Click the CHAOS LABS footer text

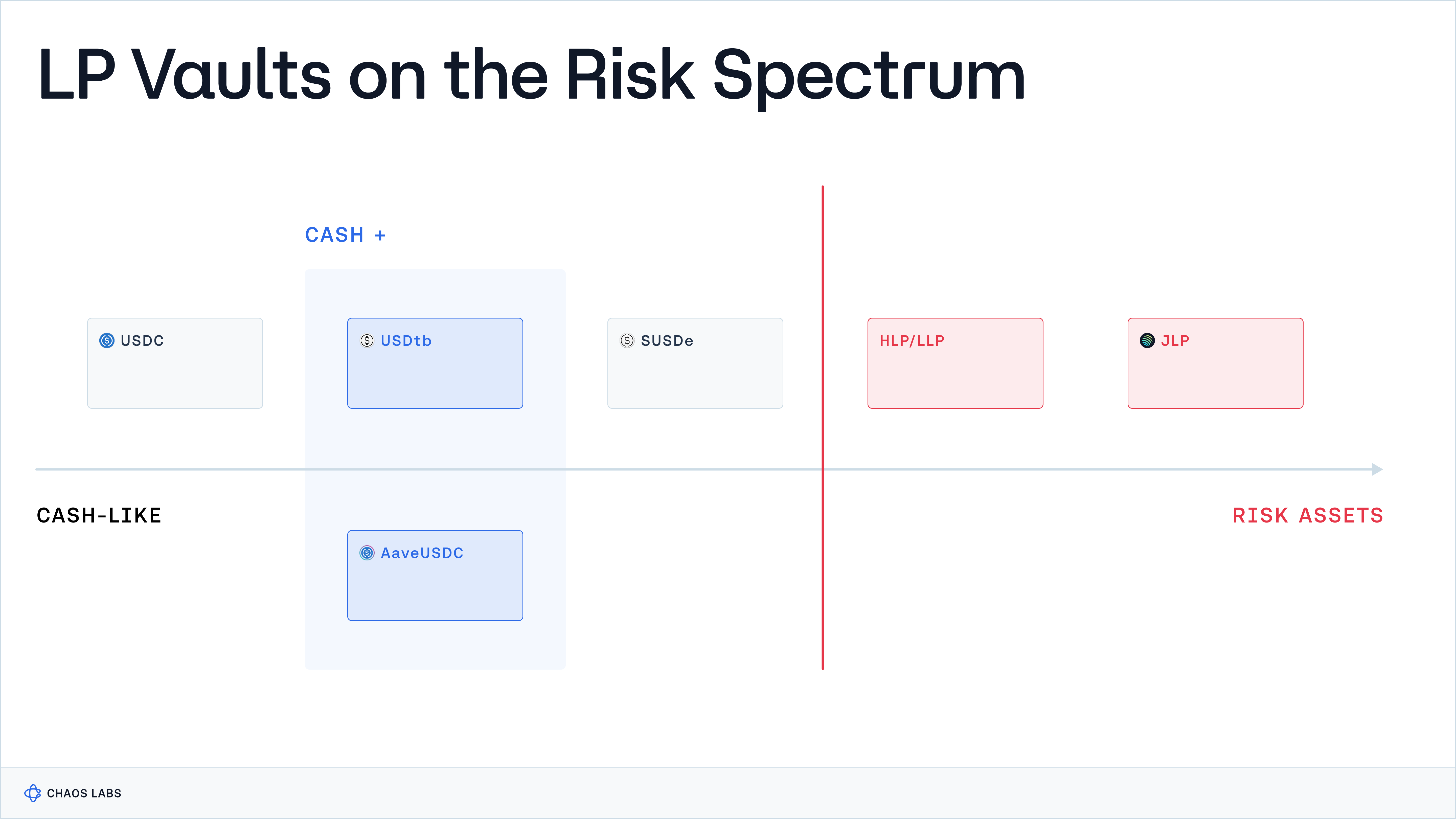coord(84,793)
